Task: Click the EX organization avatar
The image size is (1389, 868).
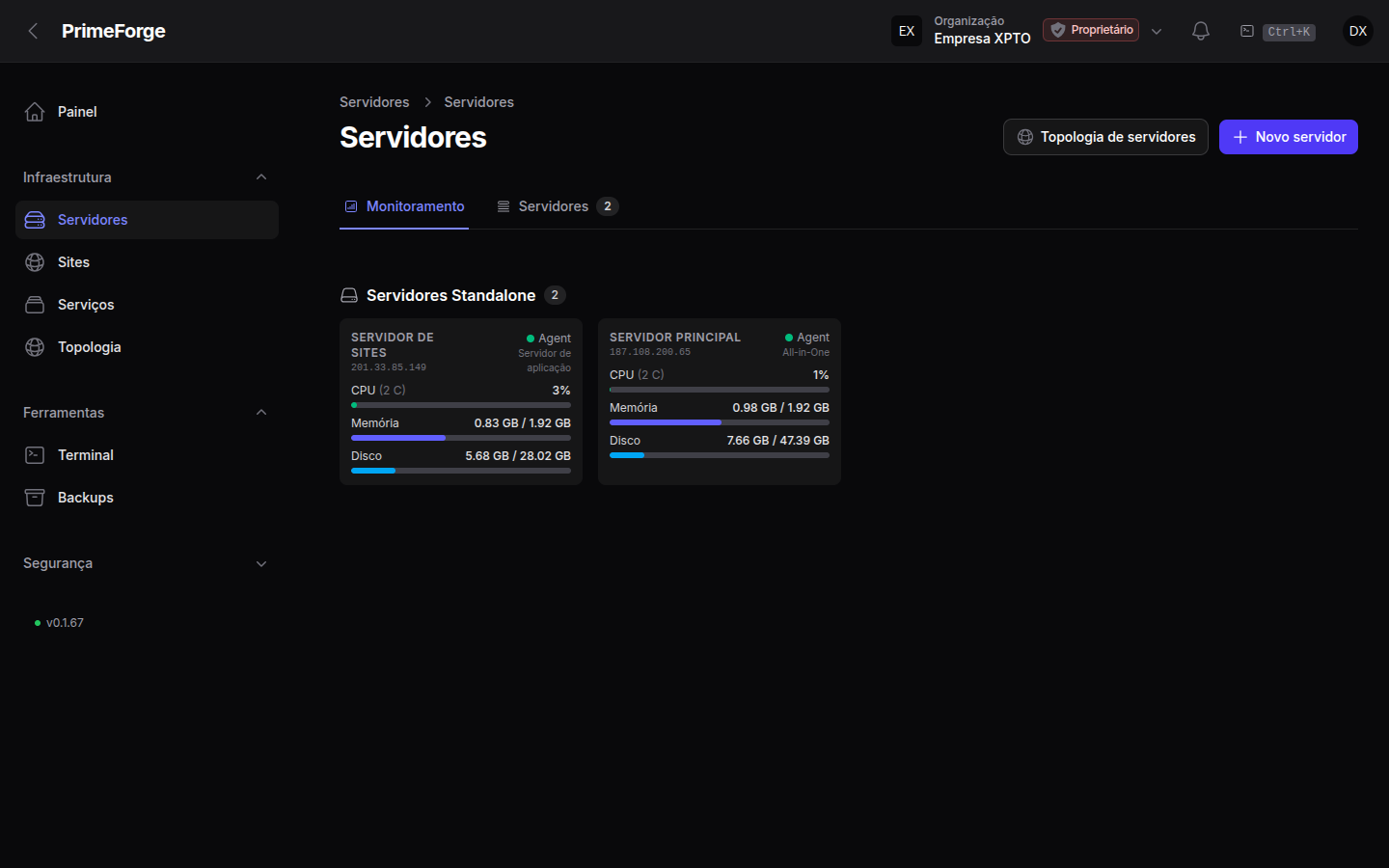Action: click(x=907, y=31)
